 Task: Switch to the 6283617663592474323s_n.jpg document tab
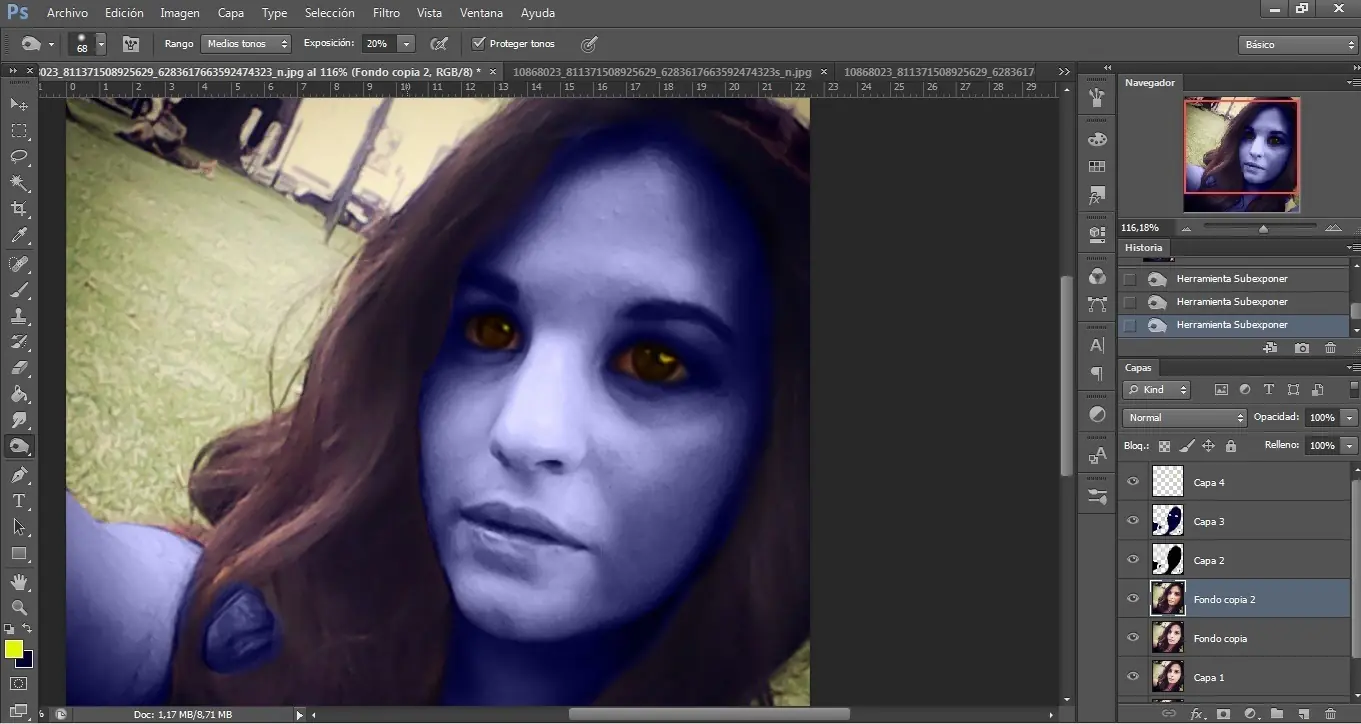(662, 72)
